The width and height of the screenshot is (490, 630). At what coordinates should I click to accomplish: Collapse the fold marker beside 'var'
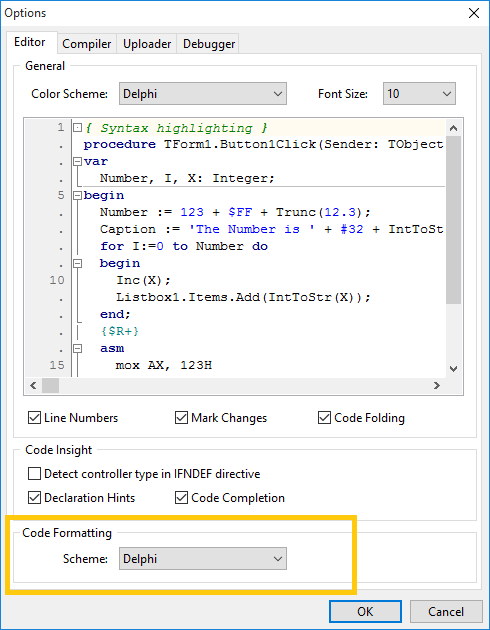coord(77,162)
